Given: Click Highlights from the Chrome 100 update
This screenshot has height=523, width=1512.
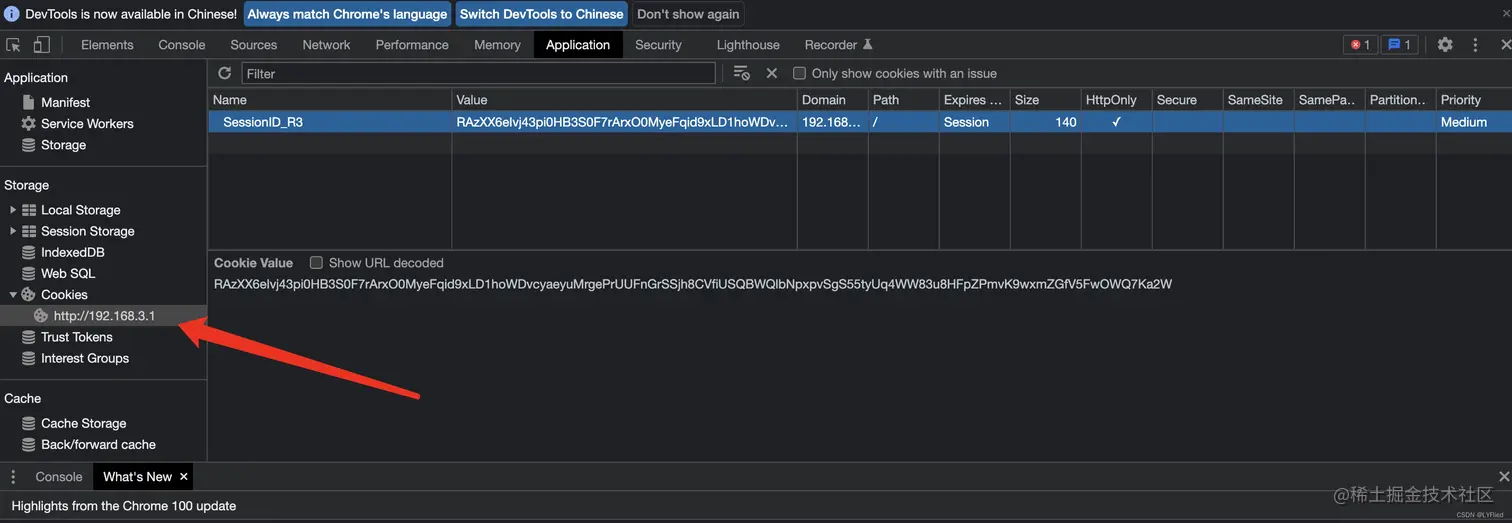Looking at the screenshot, I should [x=124, y=506].
